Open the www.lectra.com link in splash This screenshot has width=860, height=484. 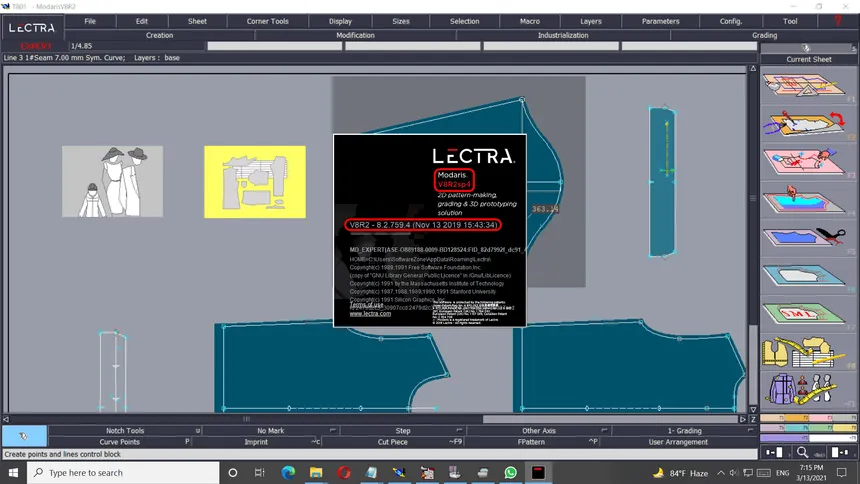pyautogui.click(x=370, y=314)
